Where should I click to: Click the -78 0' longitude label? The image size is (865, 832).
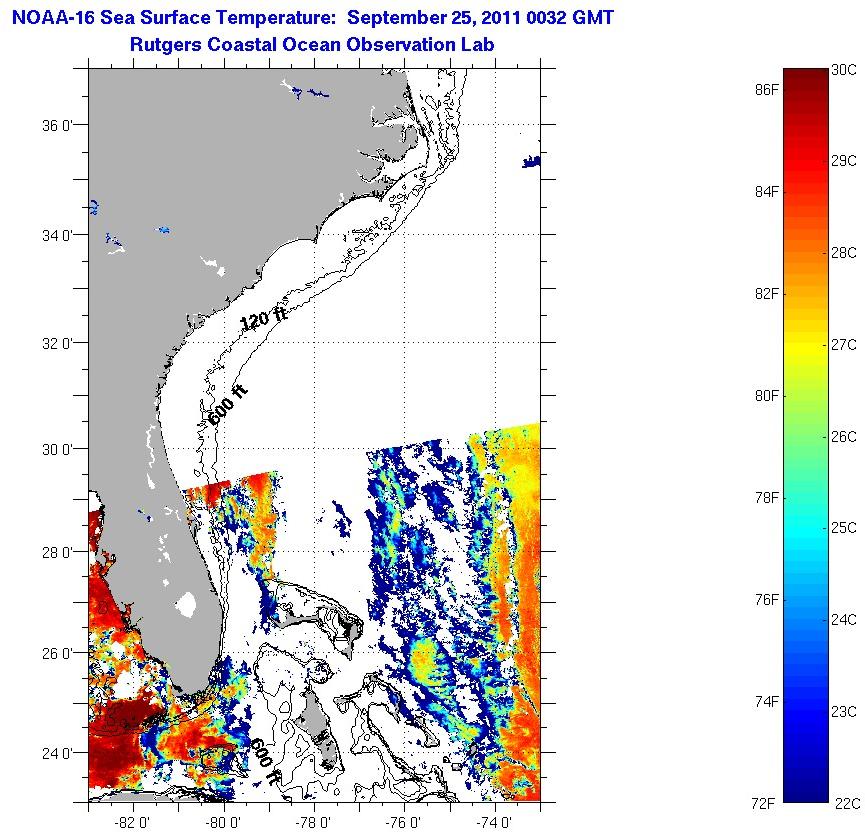[x=313, y=823]
